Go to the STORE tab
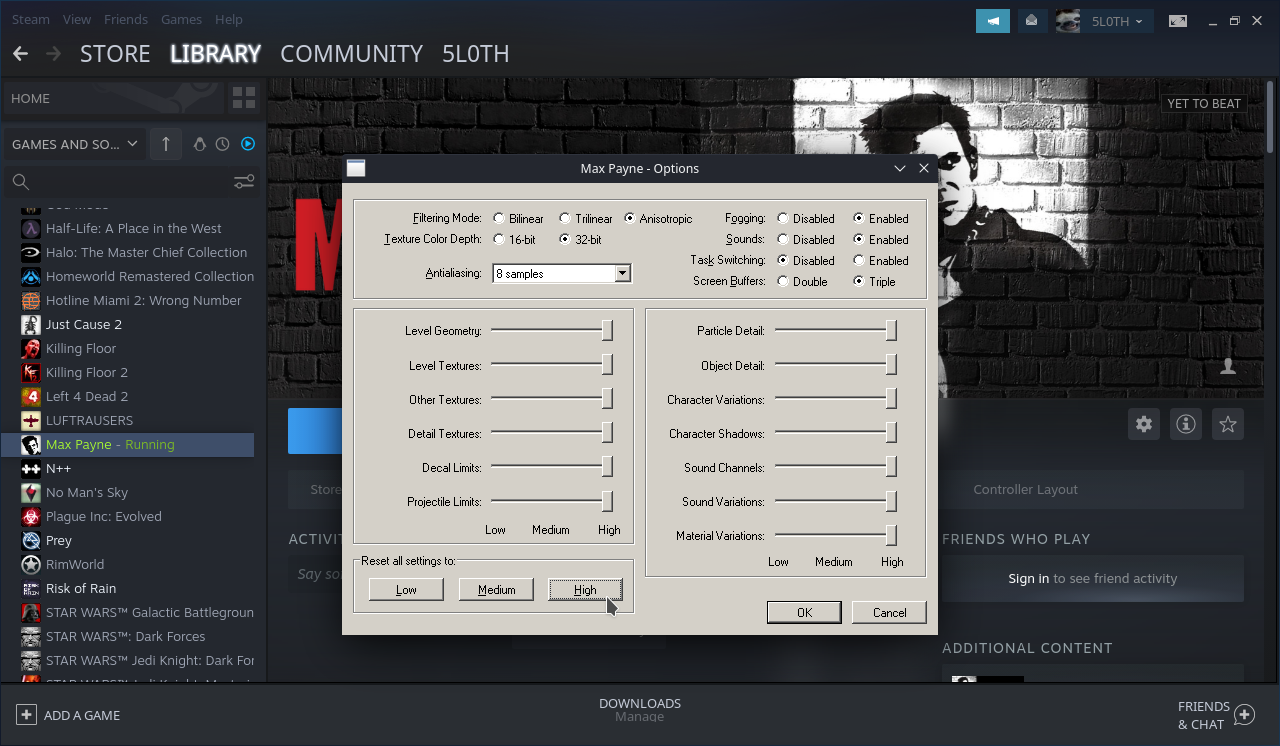 (x=115, y=54)
